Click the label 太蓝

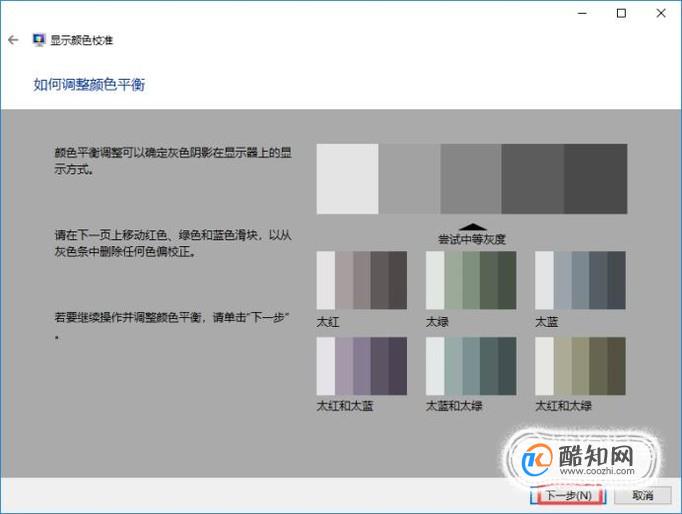point(547,322)
